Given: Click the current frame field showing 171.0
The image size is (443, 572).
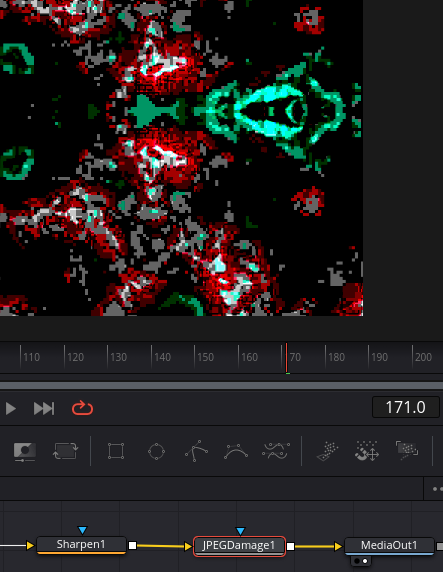Looking at the screenshot, I should point(405,407).
